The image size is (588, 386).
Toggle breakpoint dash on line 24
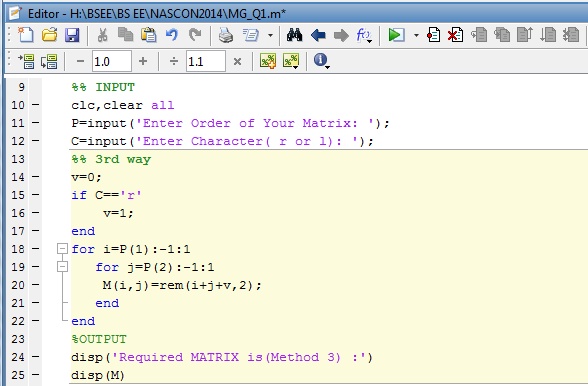36,357
